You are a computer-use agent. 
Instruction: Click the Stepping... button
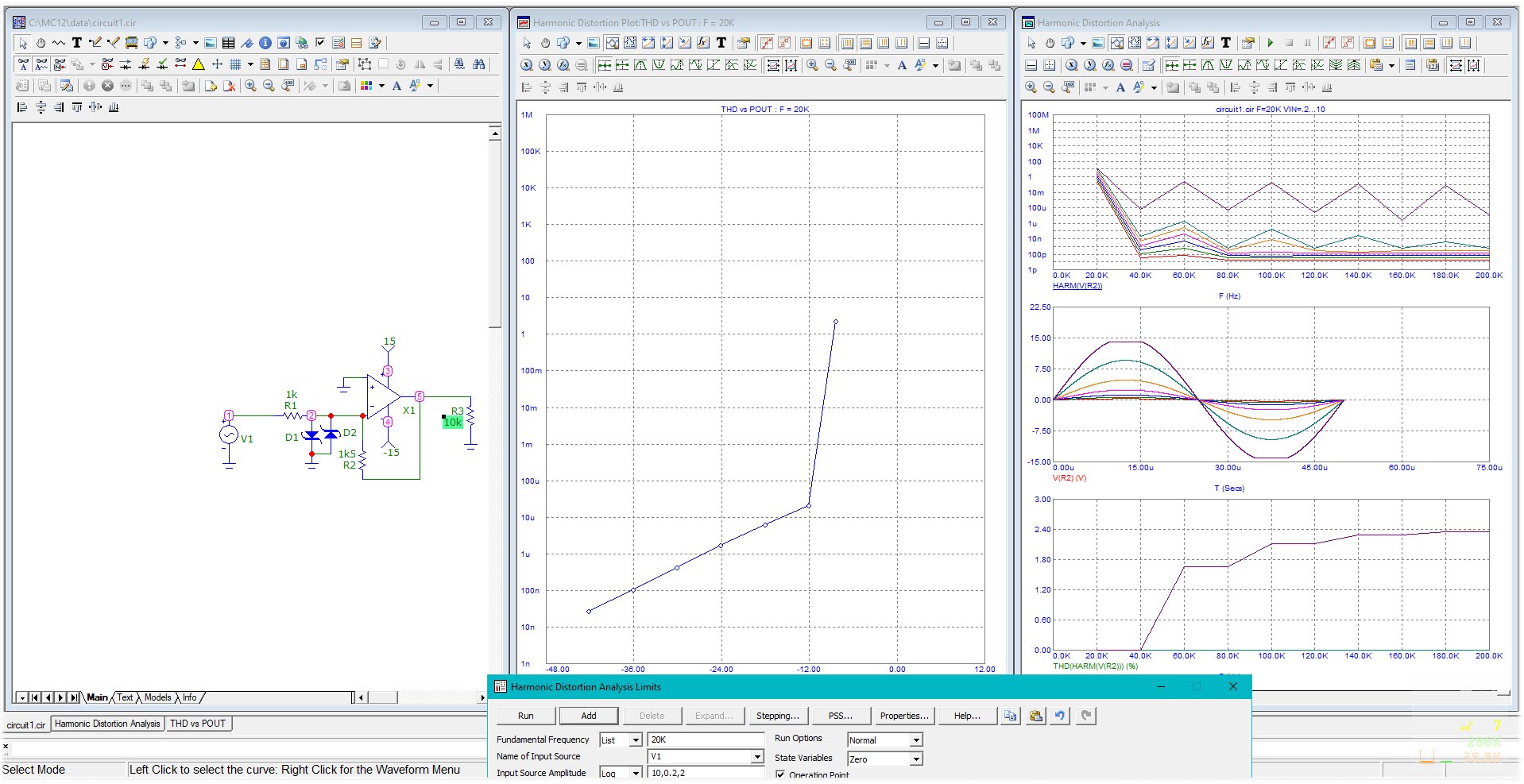[x=778, y=716]
